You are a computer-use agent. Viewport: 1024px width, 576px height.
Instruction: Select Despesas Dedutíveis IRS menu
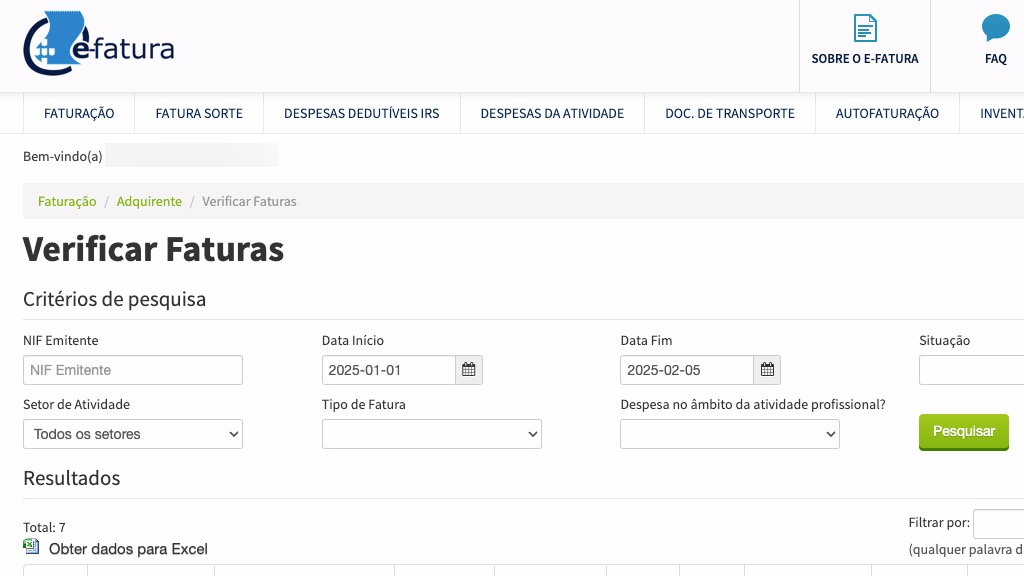(x=361, y=113)
